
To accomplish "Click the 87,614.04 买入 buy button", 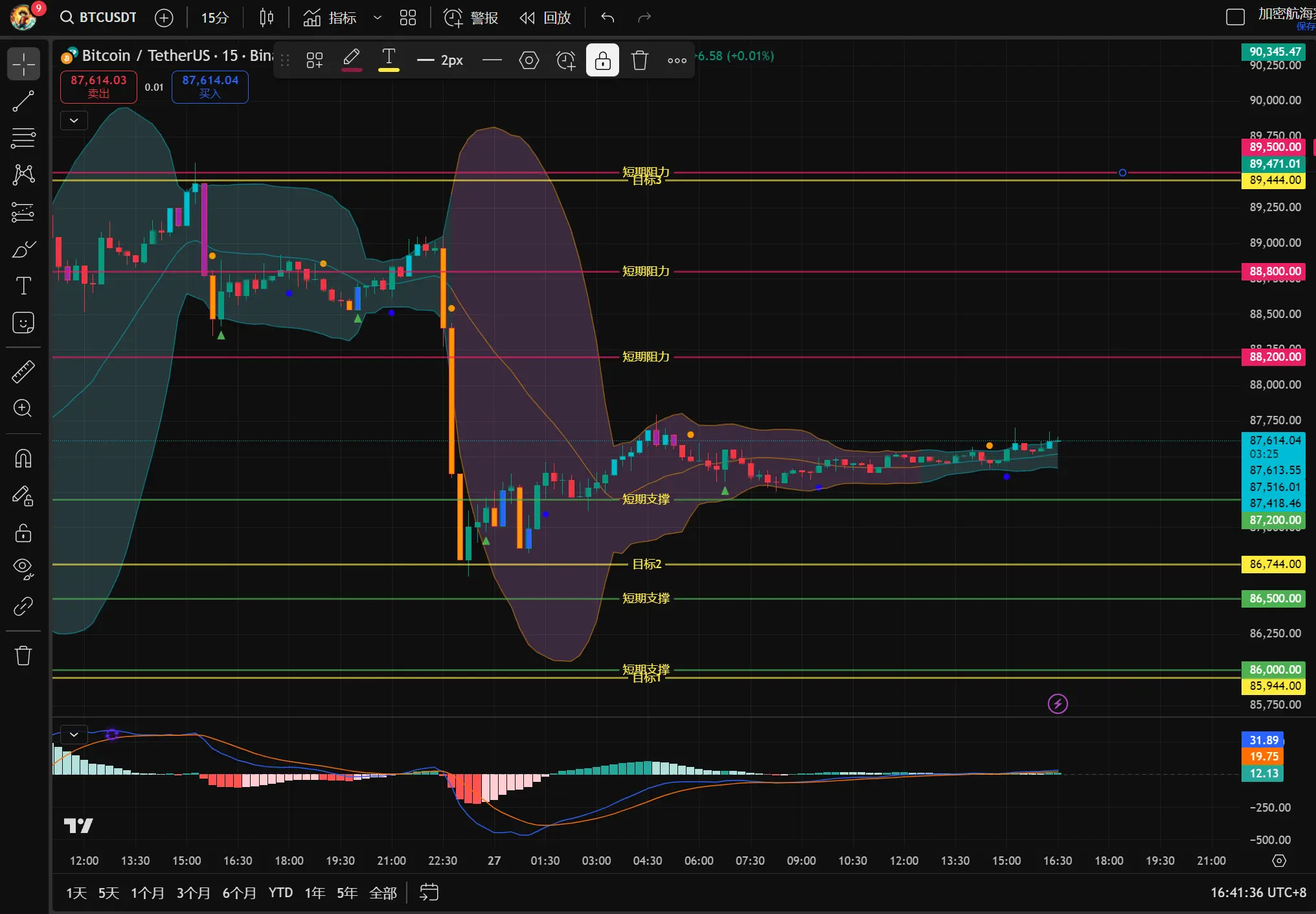I will point(210,86).
